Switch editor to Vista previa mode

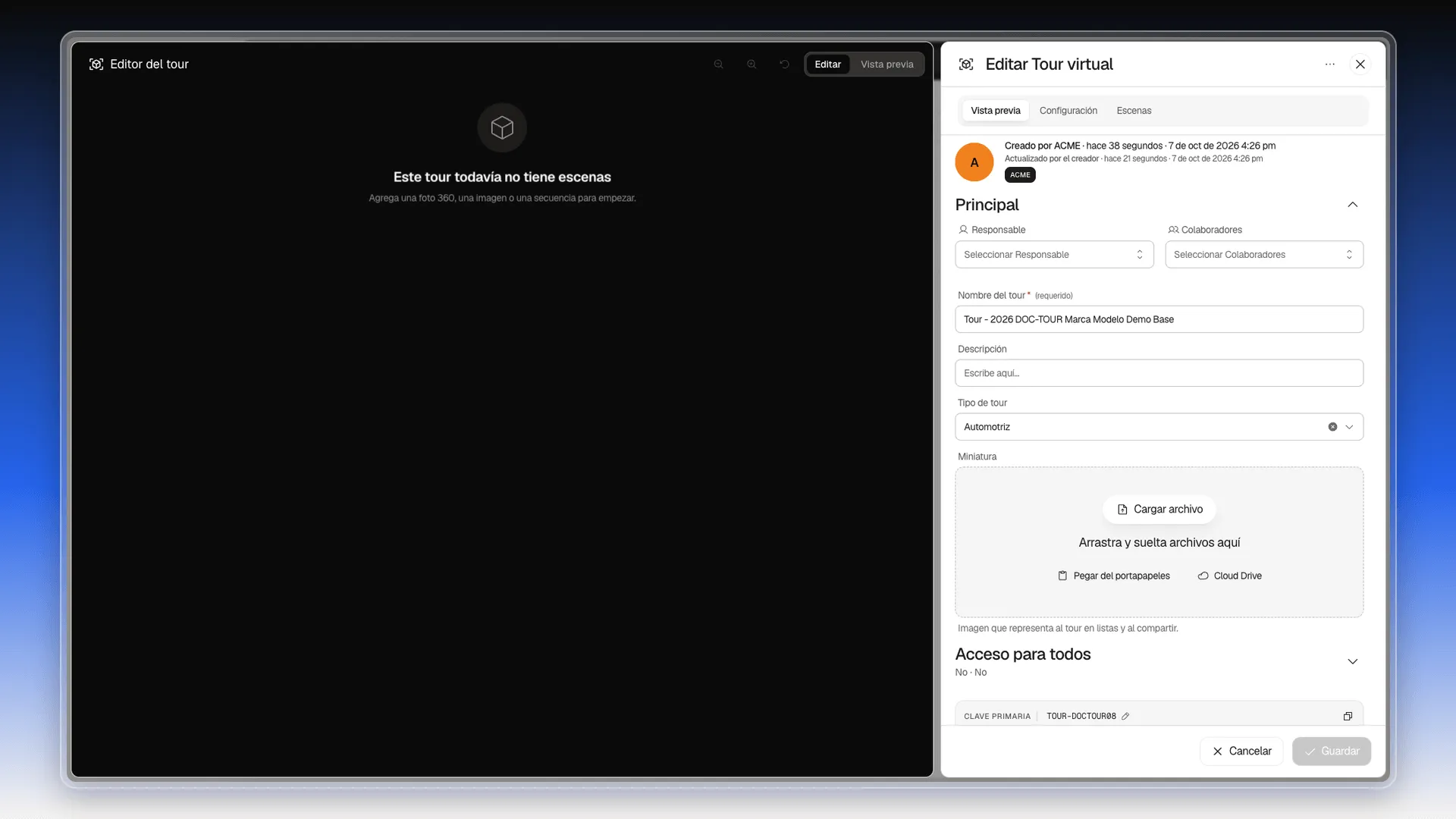[886, 64]
